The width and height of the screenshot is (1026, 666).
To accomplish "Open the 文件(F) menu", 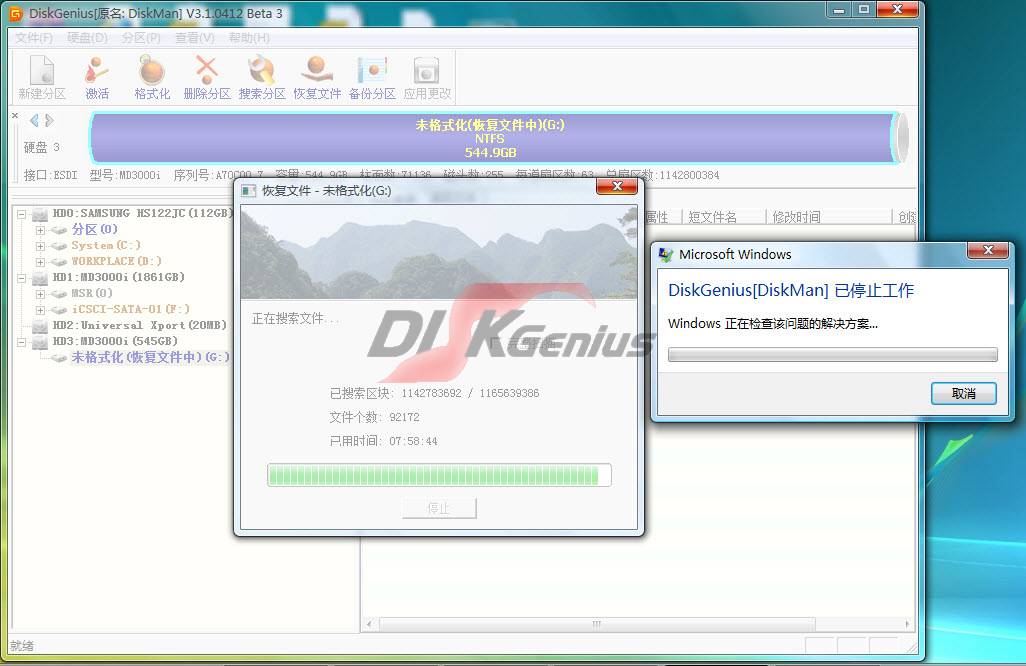I will [33, 38].
